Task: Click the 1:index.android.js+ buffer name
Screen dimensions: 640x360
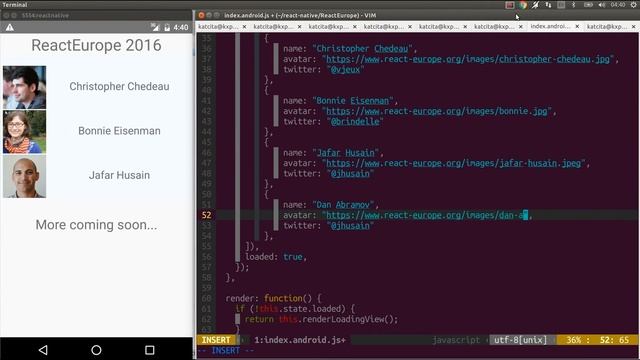Action: tap(300, 340)
